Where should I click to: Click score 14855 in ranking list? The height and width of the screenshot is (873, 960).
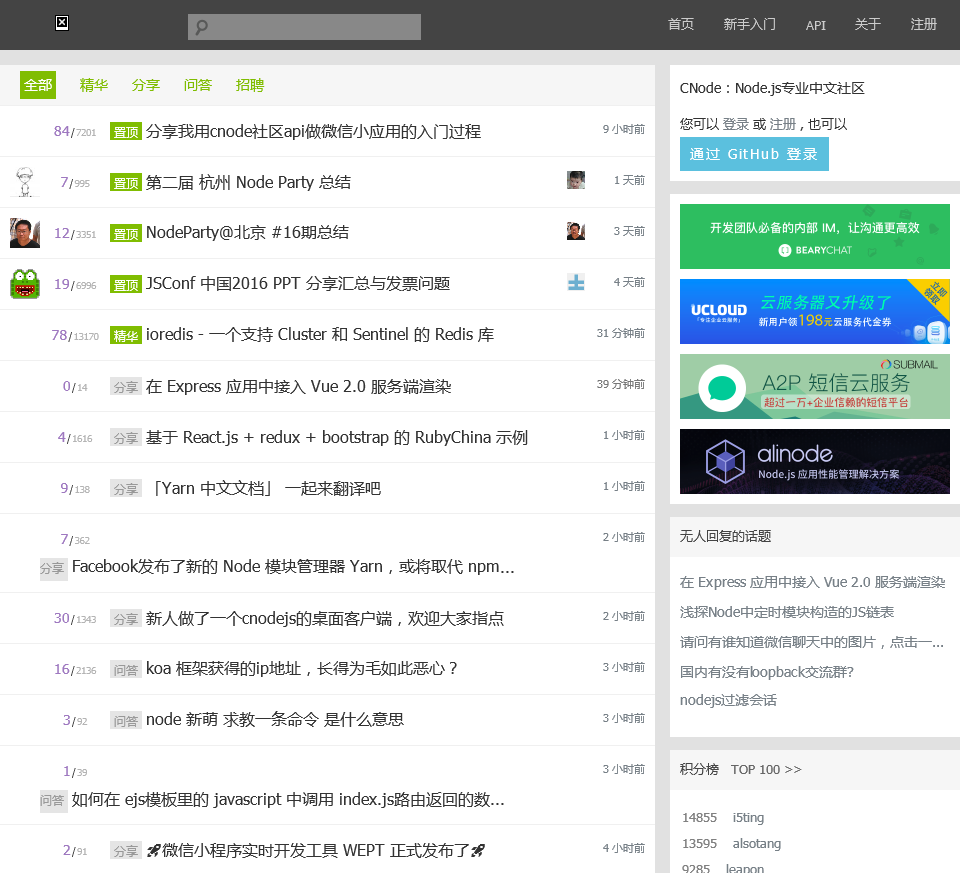click(x=699, y=818)
